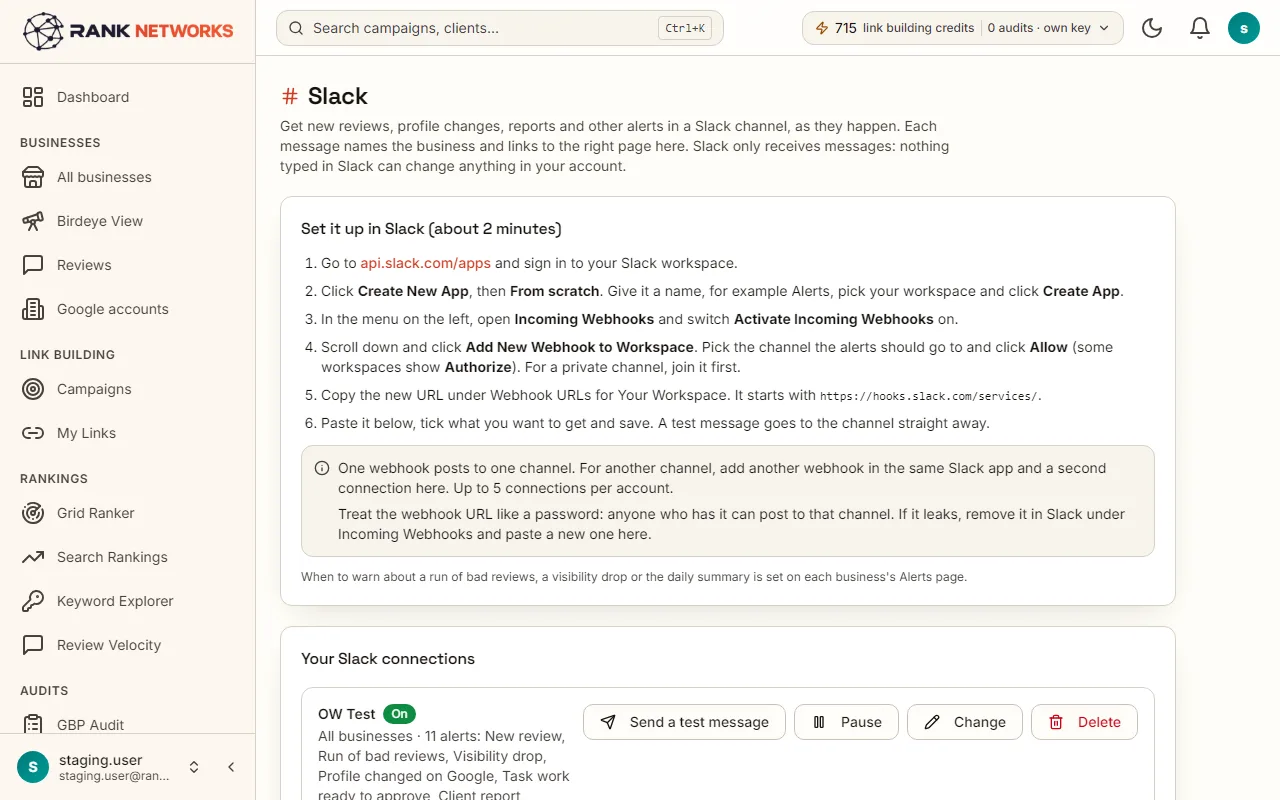1280x800 pixels.
Task: Delete the OW Test Slack connection
Action: [x=1084, y=722]
